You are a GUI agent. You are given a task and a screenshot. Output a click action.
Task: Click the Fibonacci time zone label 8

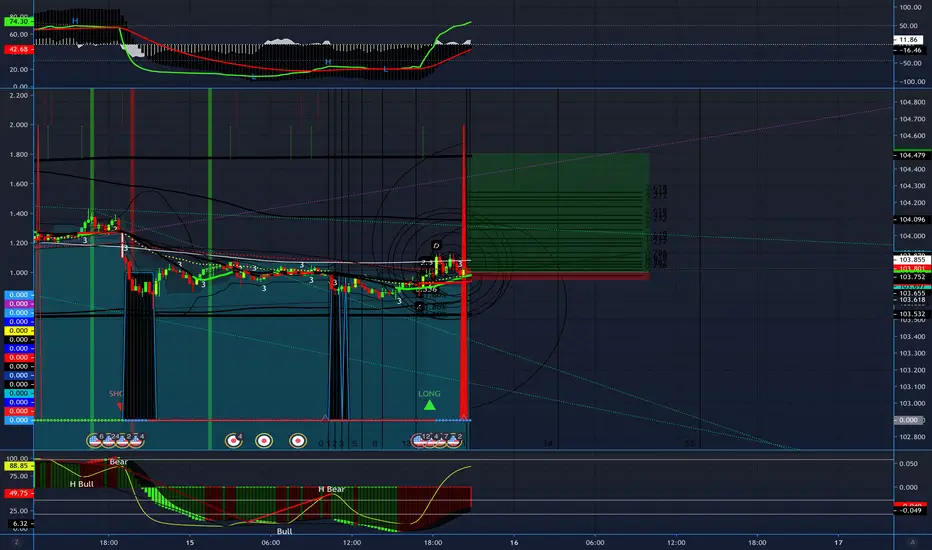coord(374,444)
